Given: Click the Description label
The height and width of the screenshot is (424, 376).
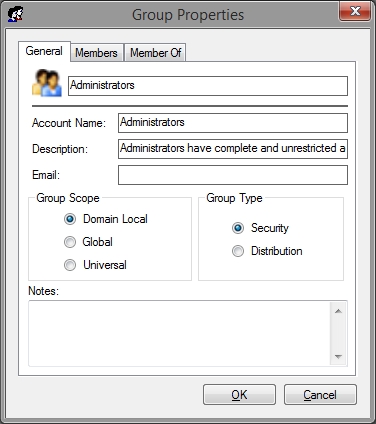Looking at the screenshot, I should click(60, 149).
